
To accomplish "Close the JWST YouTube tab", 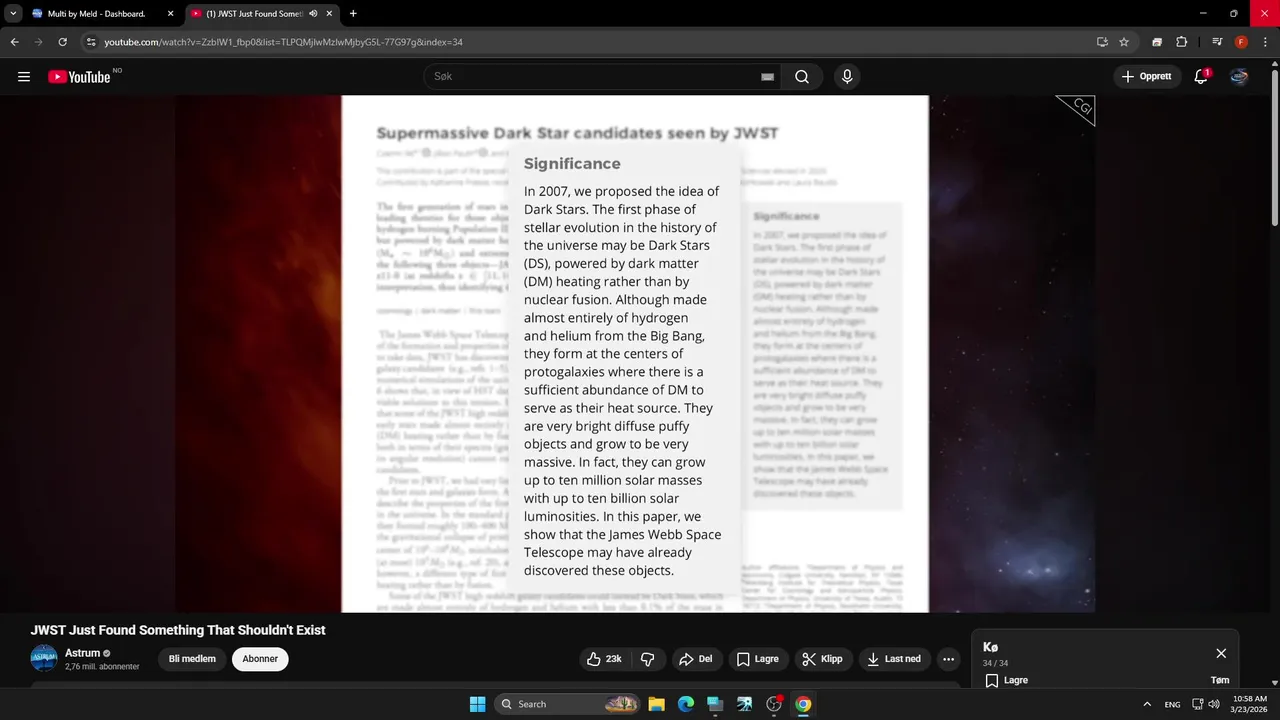I will click(329, 14).
